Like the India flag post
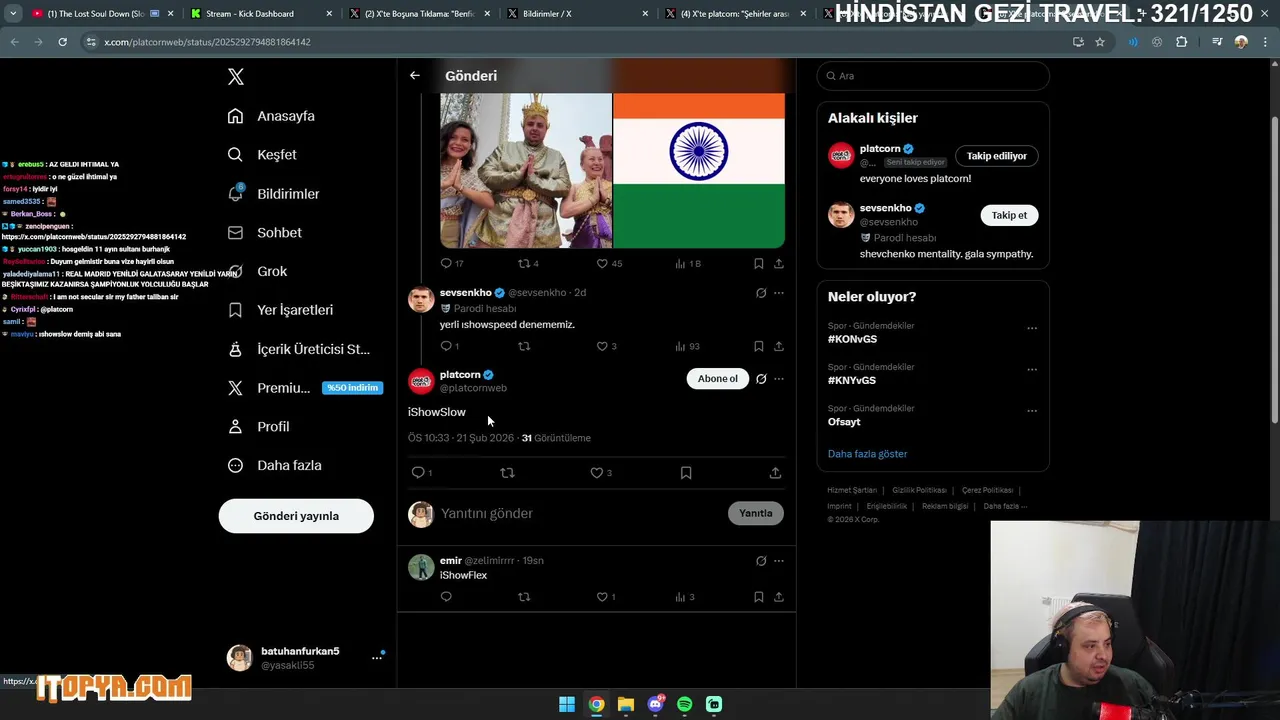 pyautogui.click(x=602, y=264)
